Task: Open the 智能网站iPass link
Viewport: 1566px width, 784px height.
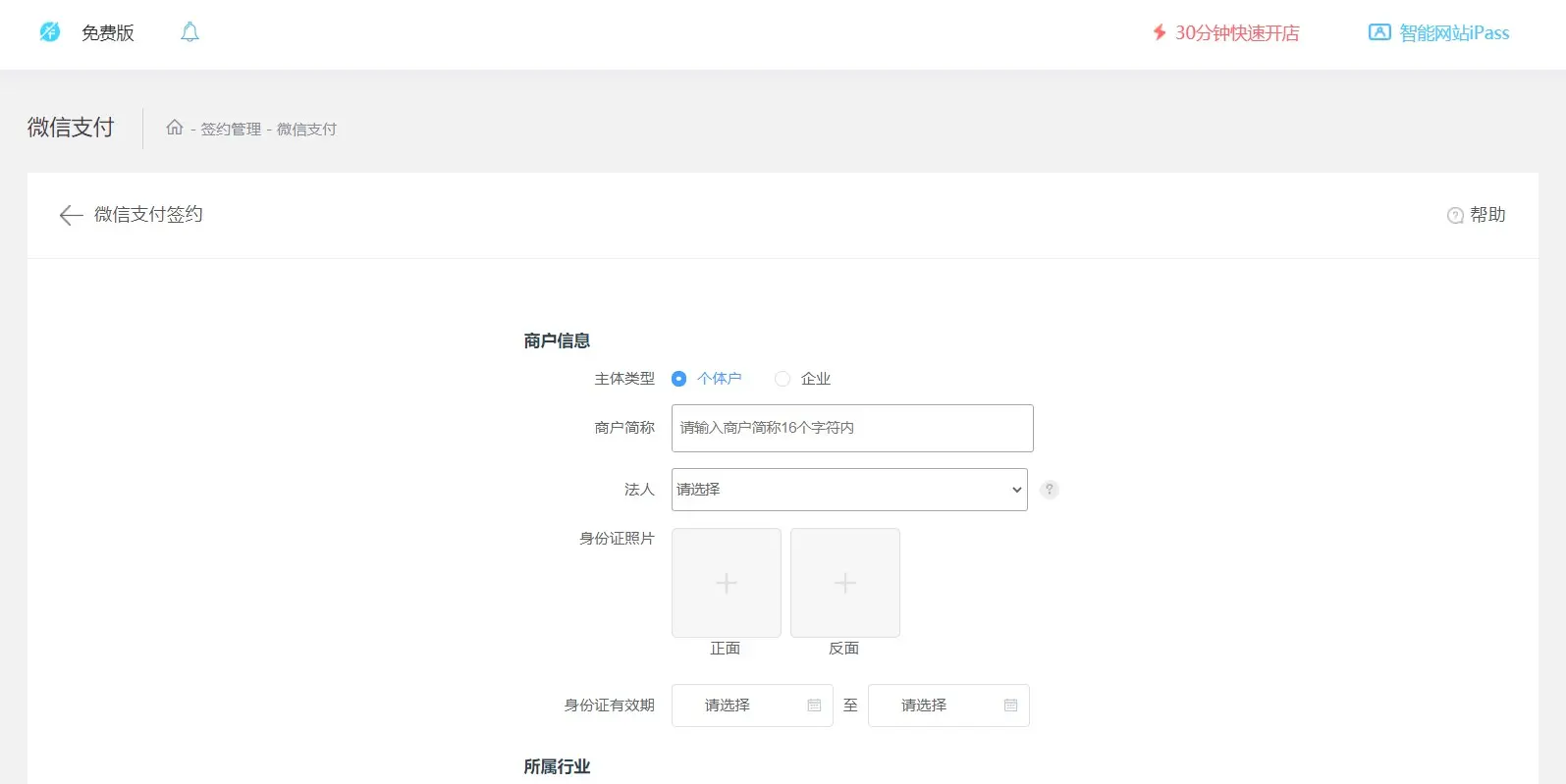Action: click(1454, 33)
